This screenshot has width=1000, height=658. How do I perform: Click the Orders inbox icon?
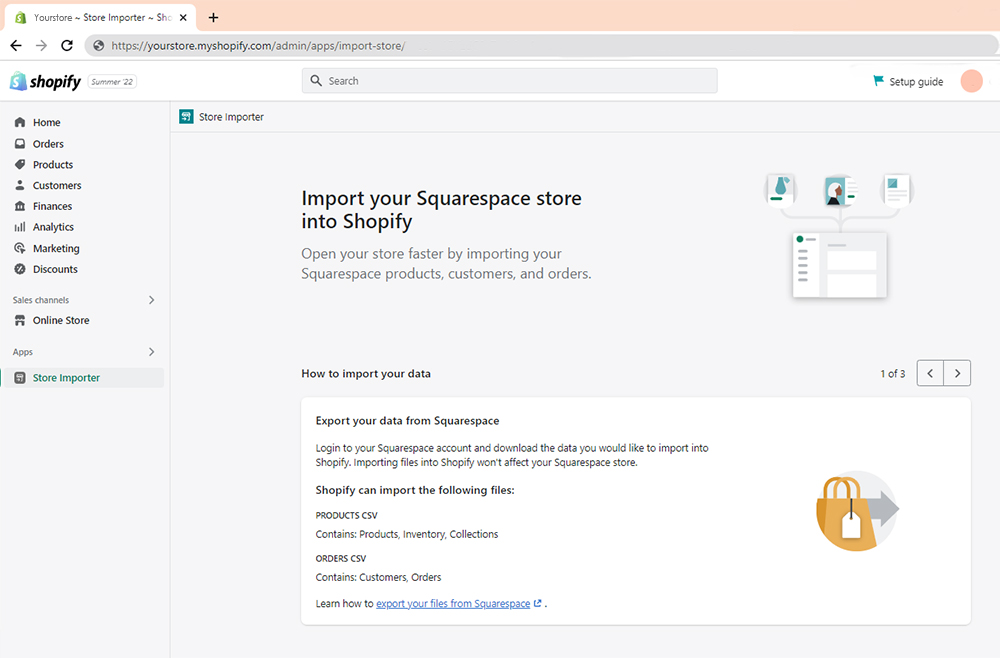coord(20,143)
